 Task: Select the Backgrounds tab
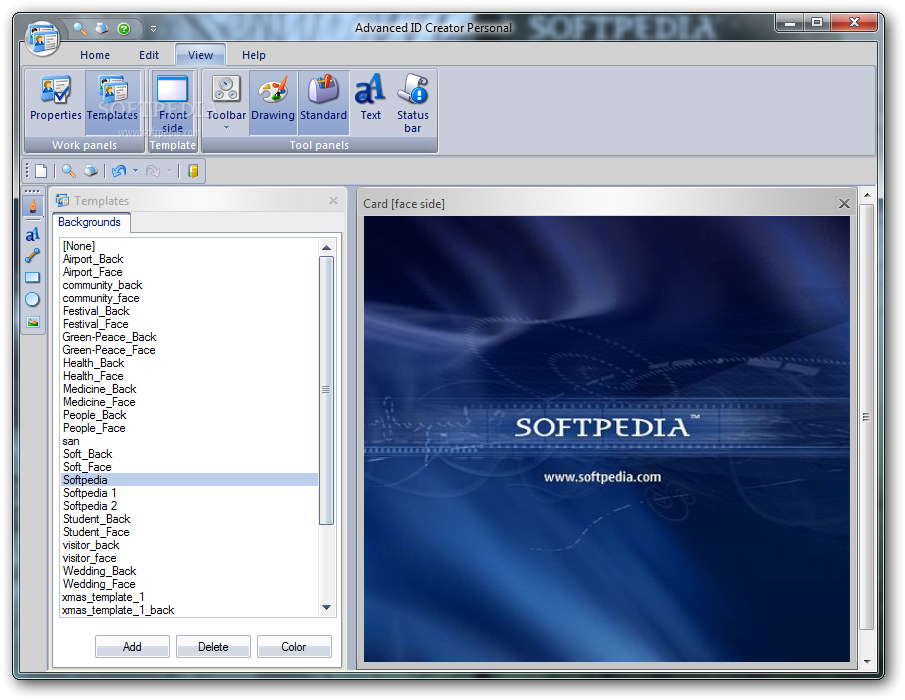coord(90,222)
